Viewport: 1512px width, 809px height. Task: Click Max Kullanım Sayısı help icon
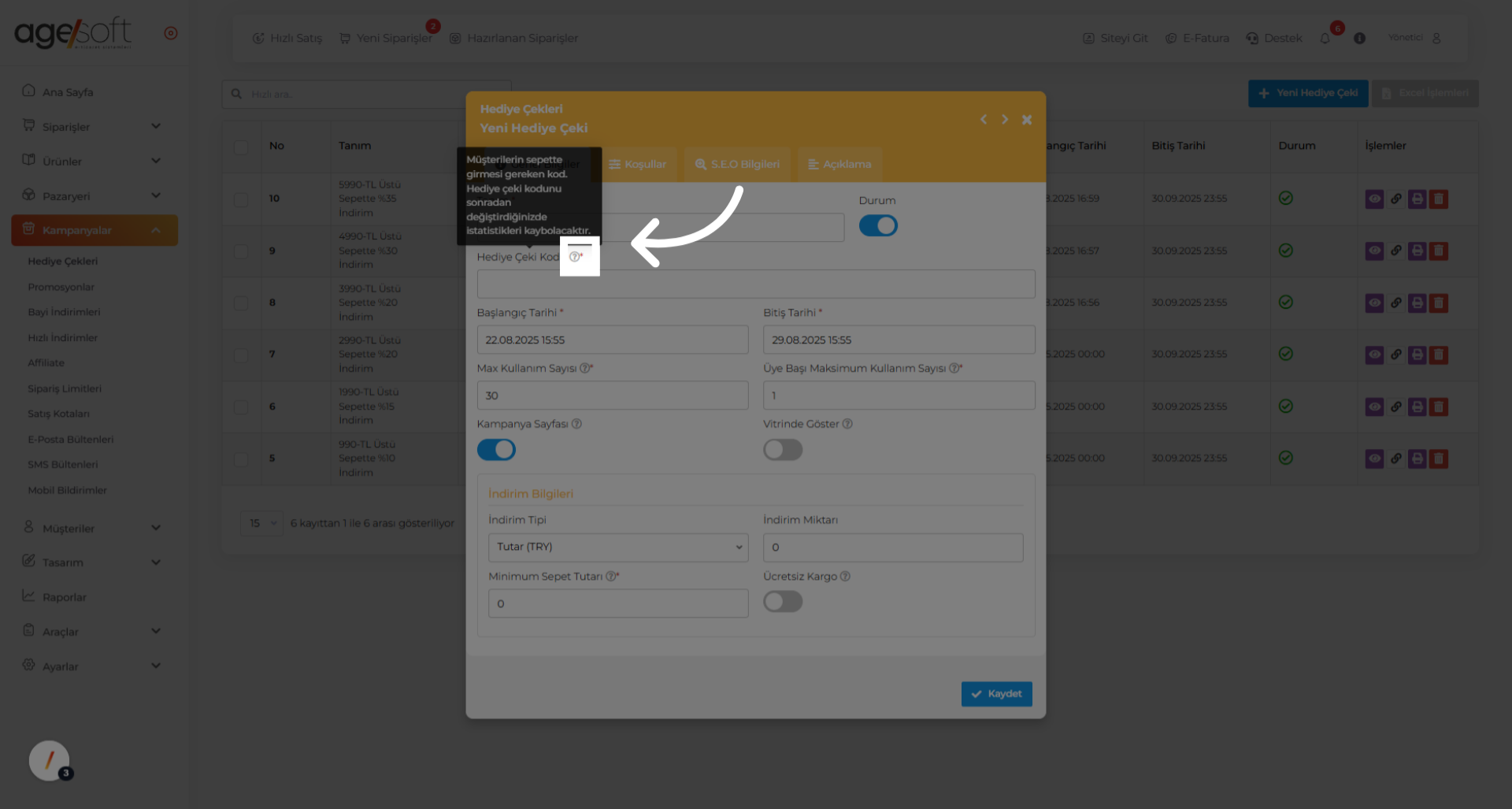coord(584,368)
